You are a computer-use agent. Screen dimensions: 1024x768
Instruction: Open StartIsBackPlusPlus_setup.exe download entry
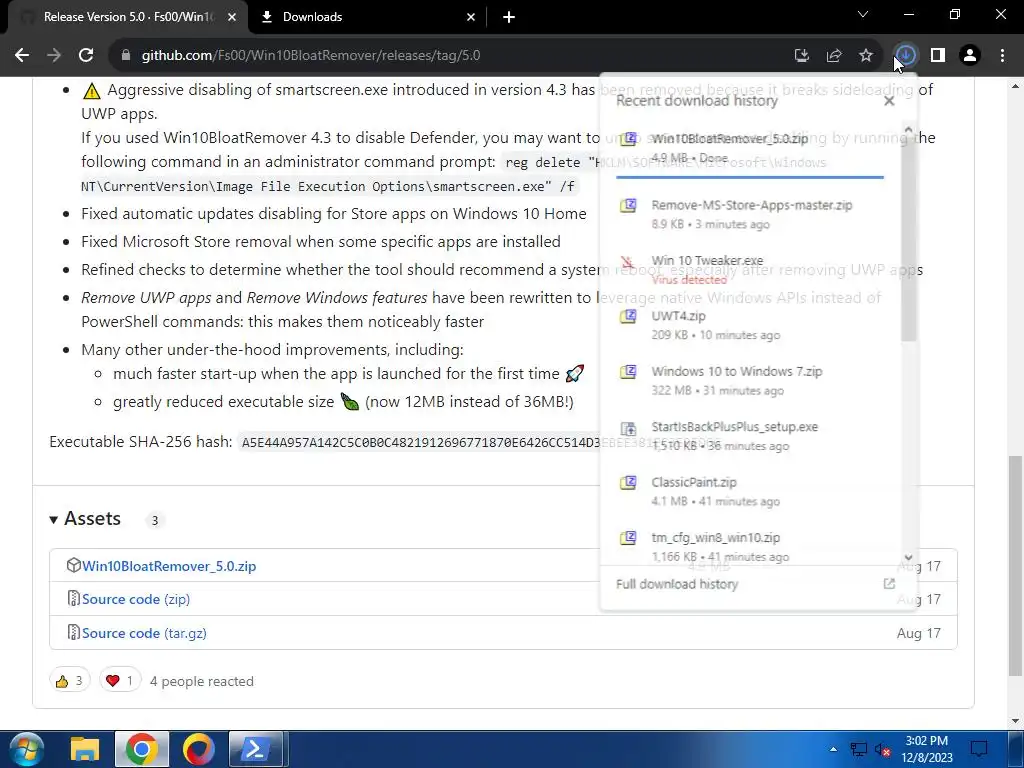750,436
